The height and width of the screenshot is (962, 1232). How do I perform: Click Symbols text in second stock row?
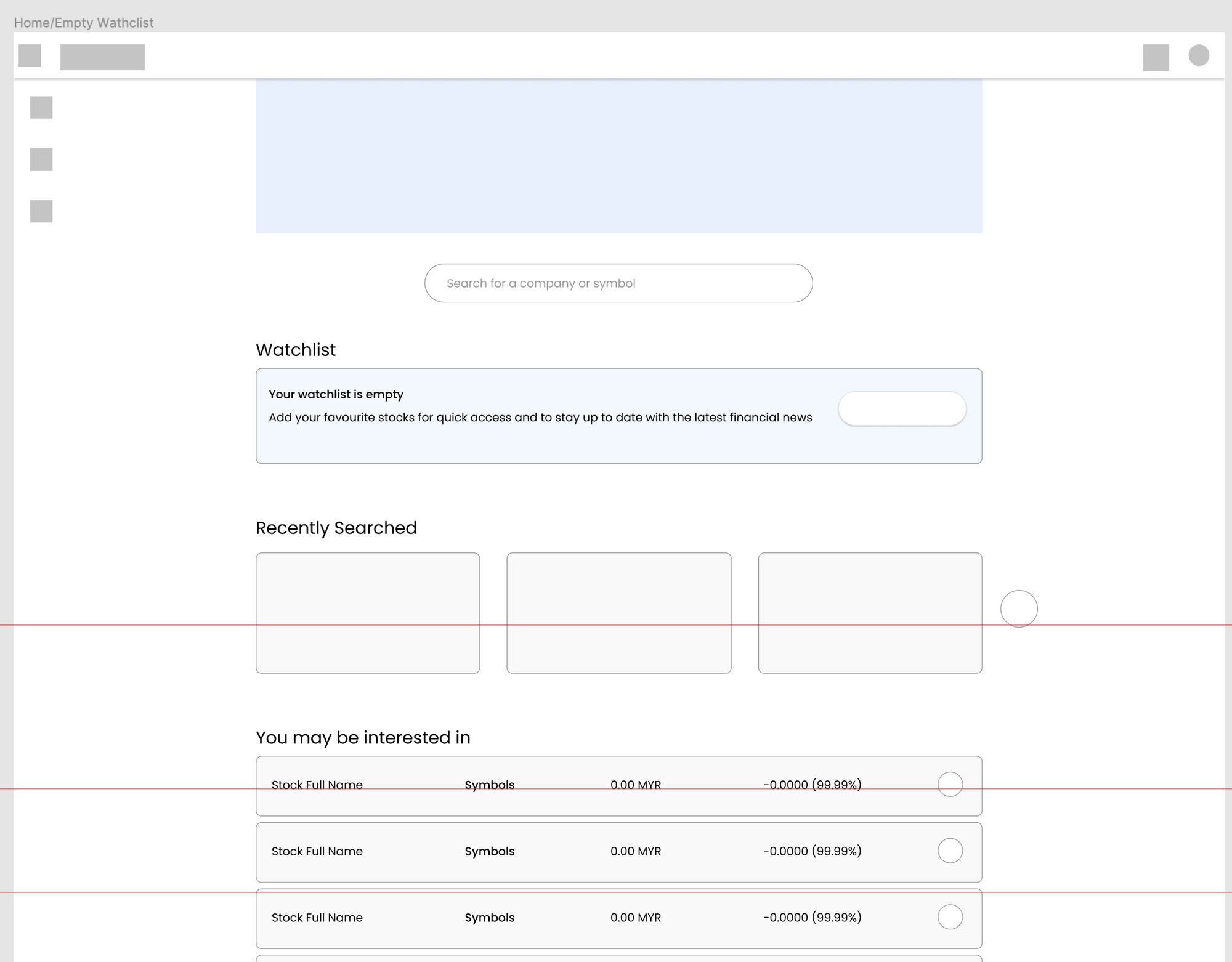point(489,851)
